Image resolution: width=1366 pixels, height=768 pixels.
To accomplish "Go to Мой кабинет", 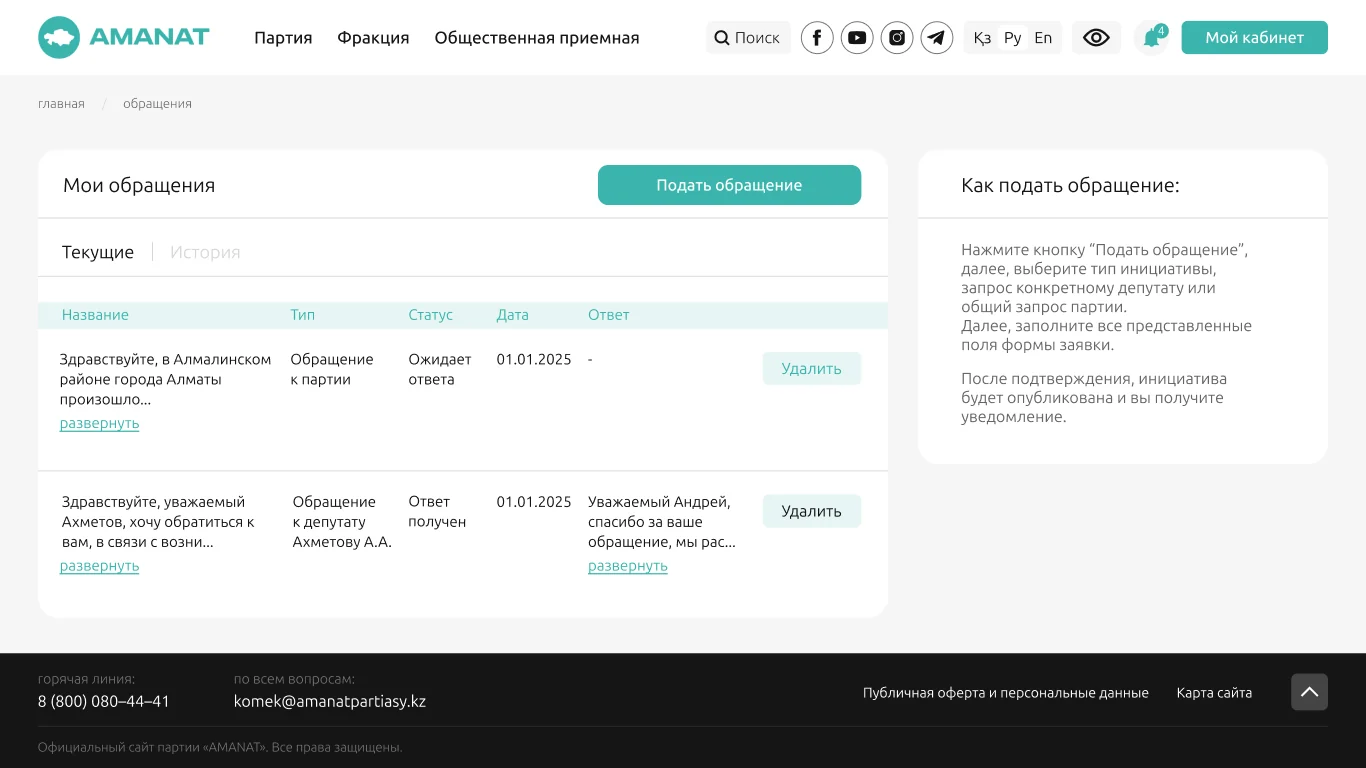I will pyautogui.click(x=1254, y=38).
